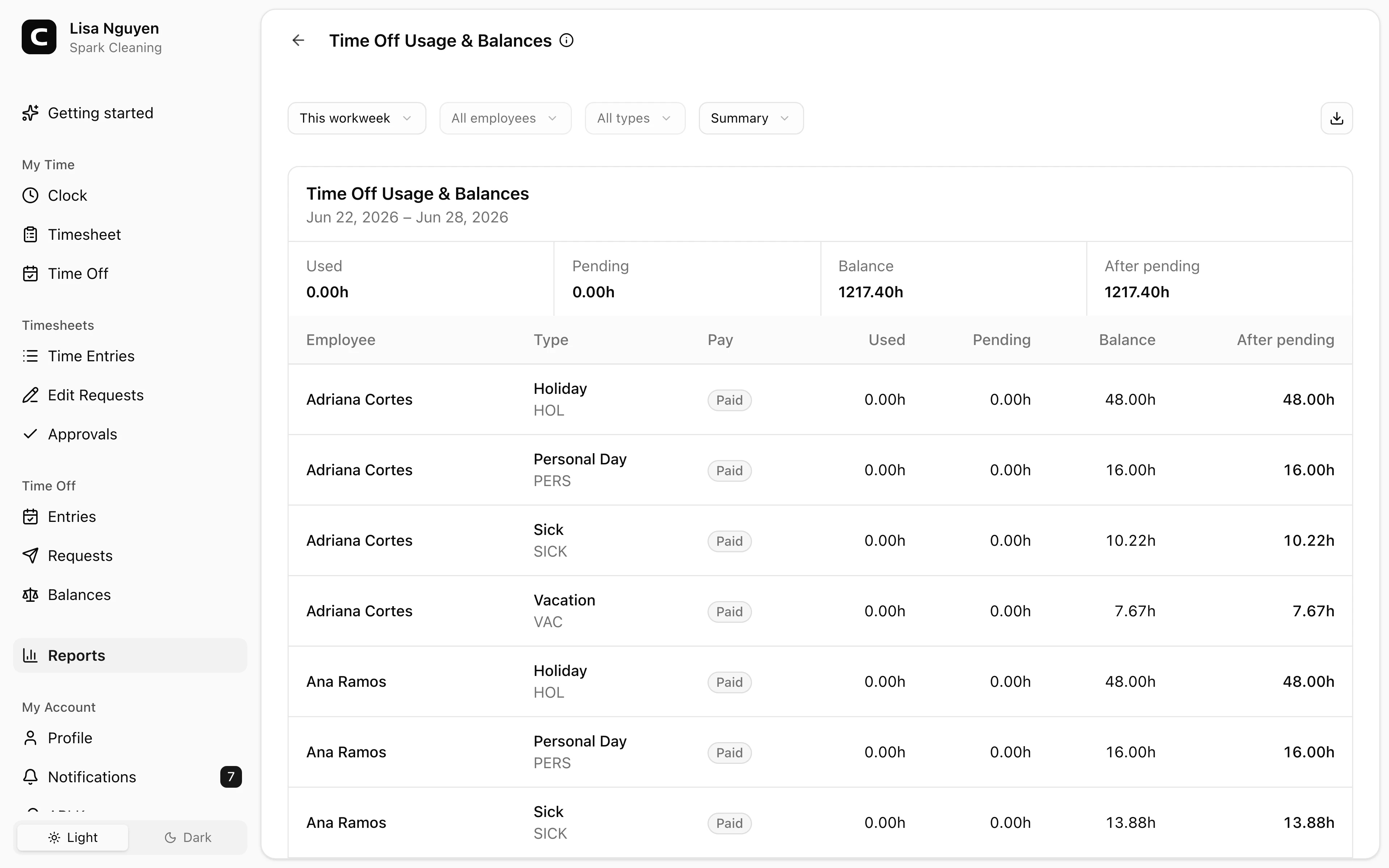Go to time off Requests
Viewport: 1389px width, 868px height.
(x=130, y=556)
